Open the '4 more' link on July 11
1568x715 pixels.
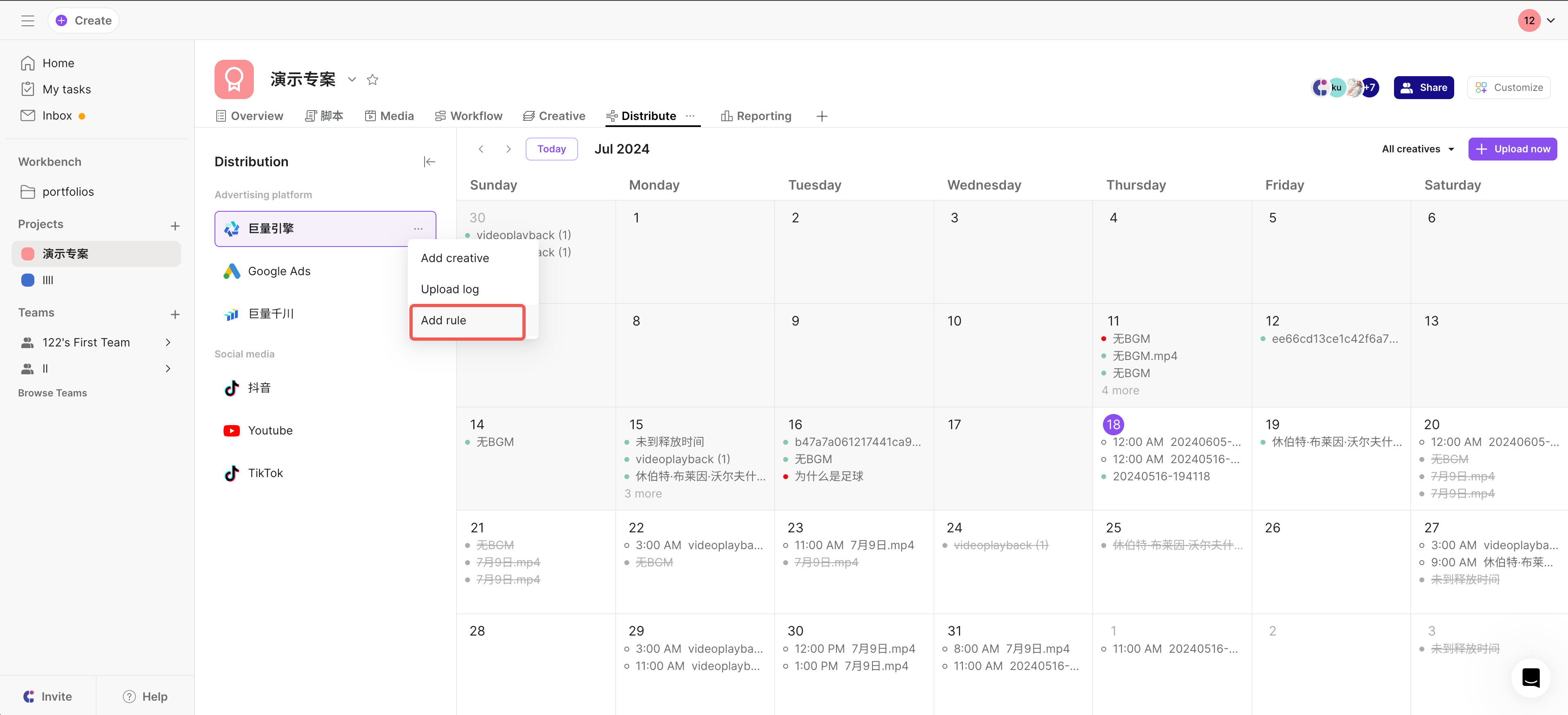pos(1120,390)
